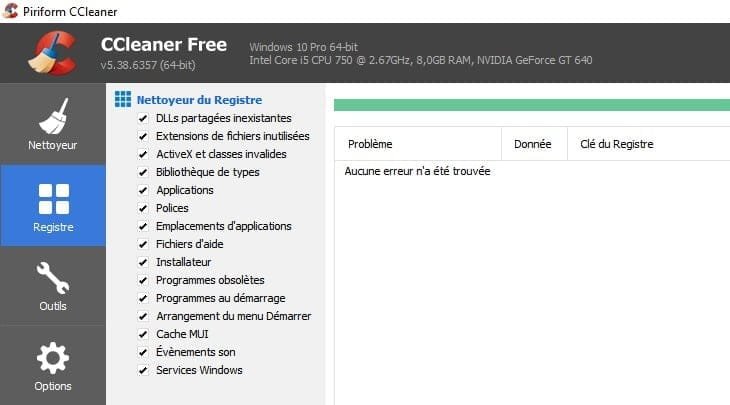Uncheck the Cache MUI checkbox

pyautogui.click(x=143, y=334)
